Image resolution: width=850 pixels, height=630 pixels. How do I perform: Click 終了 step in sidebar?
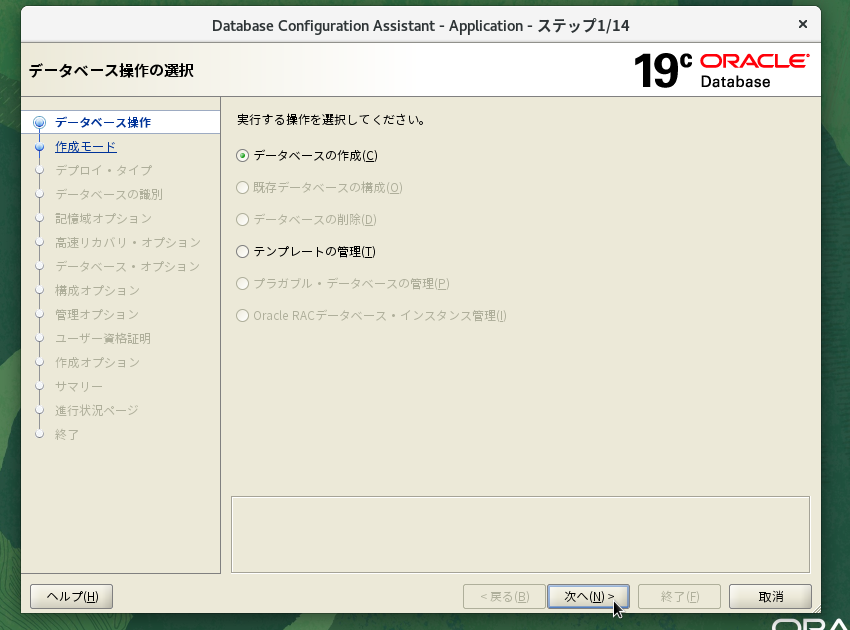point(67,434)
